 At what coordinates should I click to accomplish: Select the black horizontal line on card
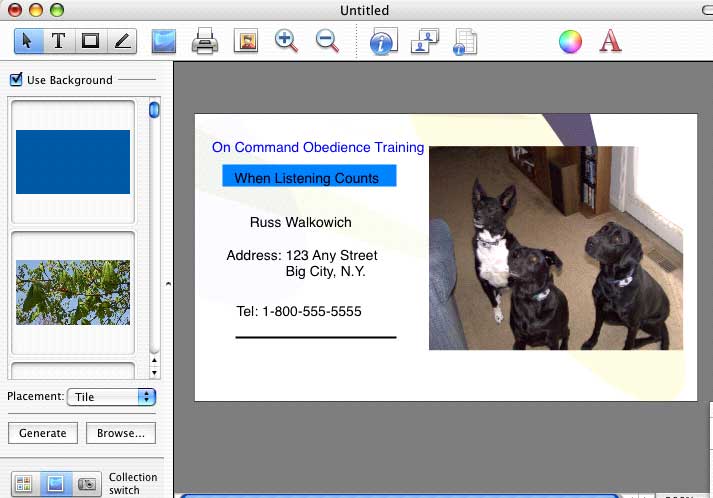coord(316,337)
